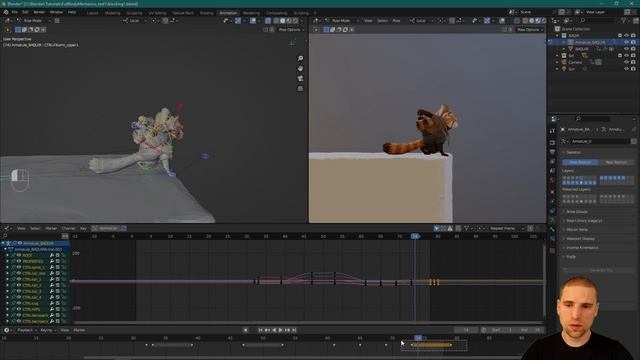Switch to the Rendering workspace tab
Viewport: 640px width, 360px height.
click(x=251, y=13)
